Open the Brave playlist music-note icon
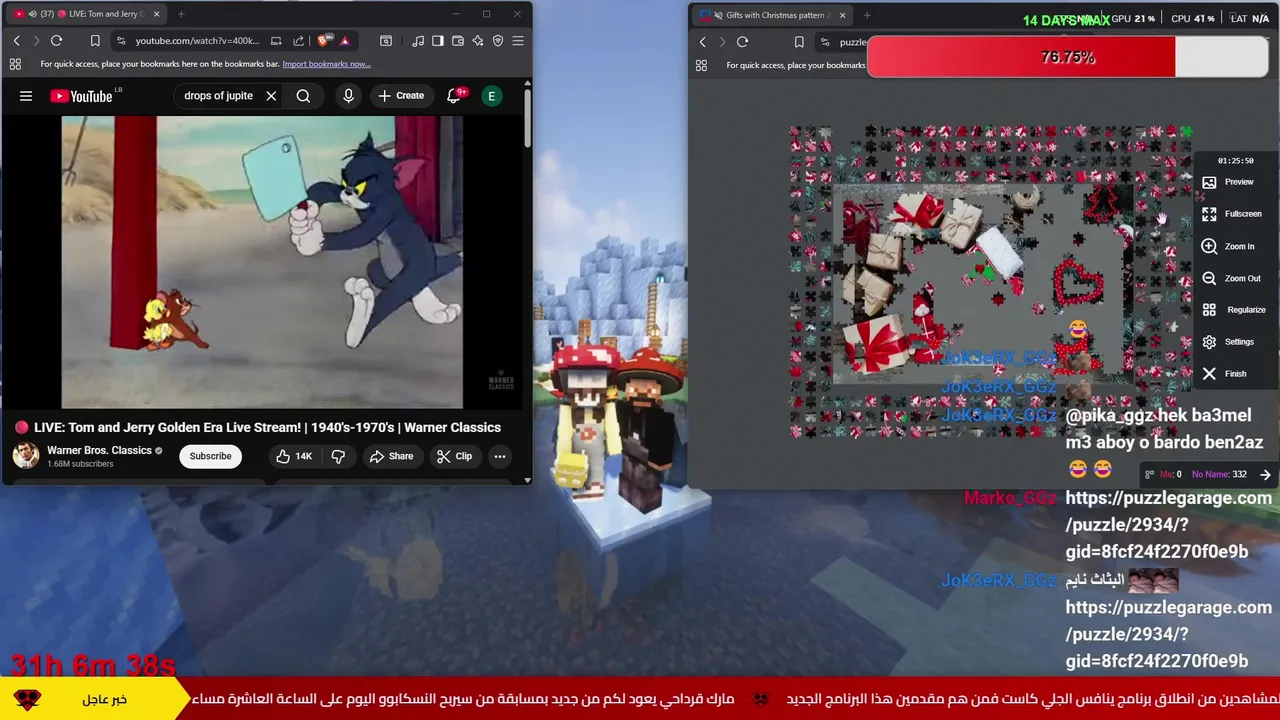 (418, 41)
